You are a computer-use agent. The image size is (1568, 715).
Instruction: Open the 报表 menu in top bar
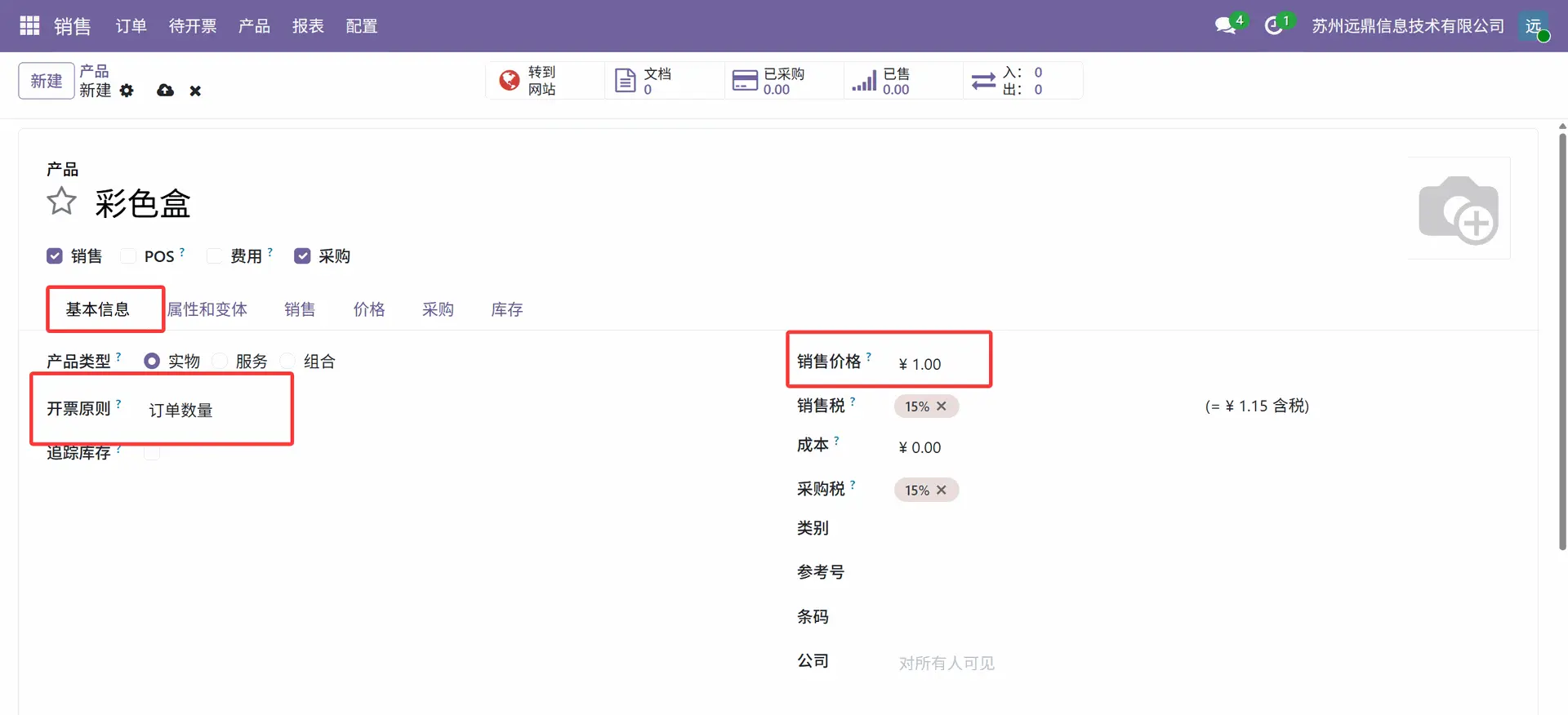pos(308,26)
